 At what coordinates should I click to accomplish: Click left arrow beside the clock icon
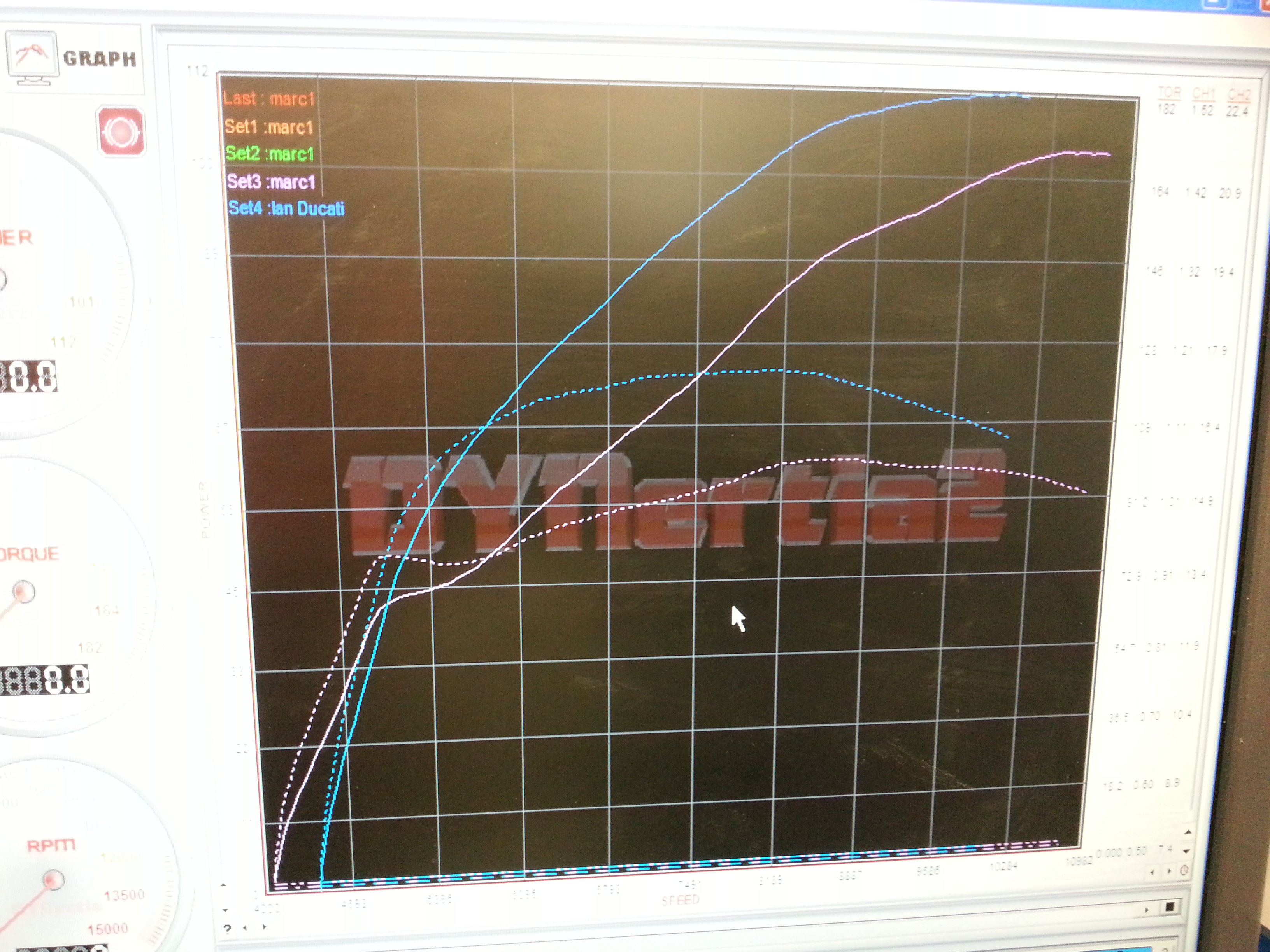[1153, 872]
